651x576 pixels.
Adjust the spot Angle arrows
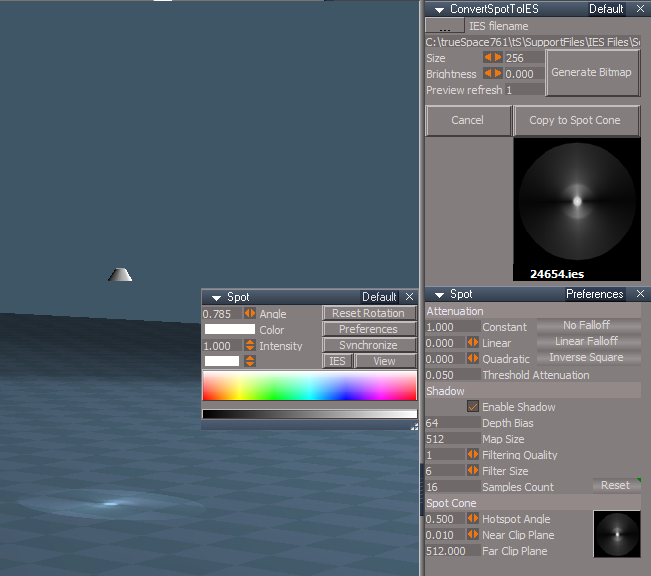pos(250,313)
